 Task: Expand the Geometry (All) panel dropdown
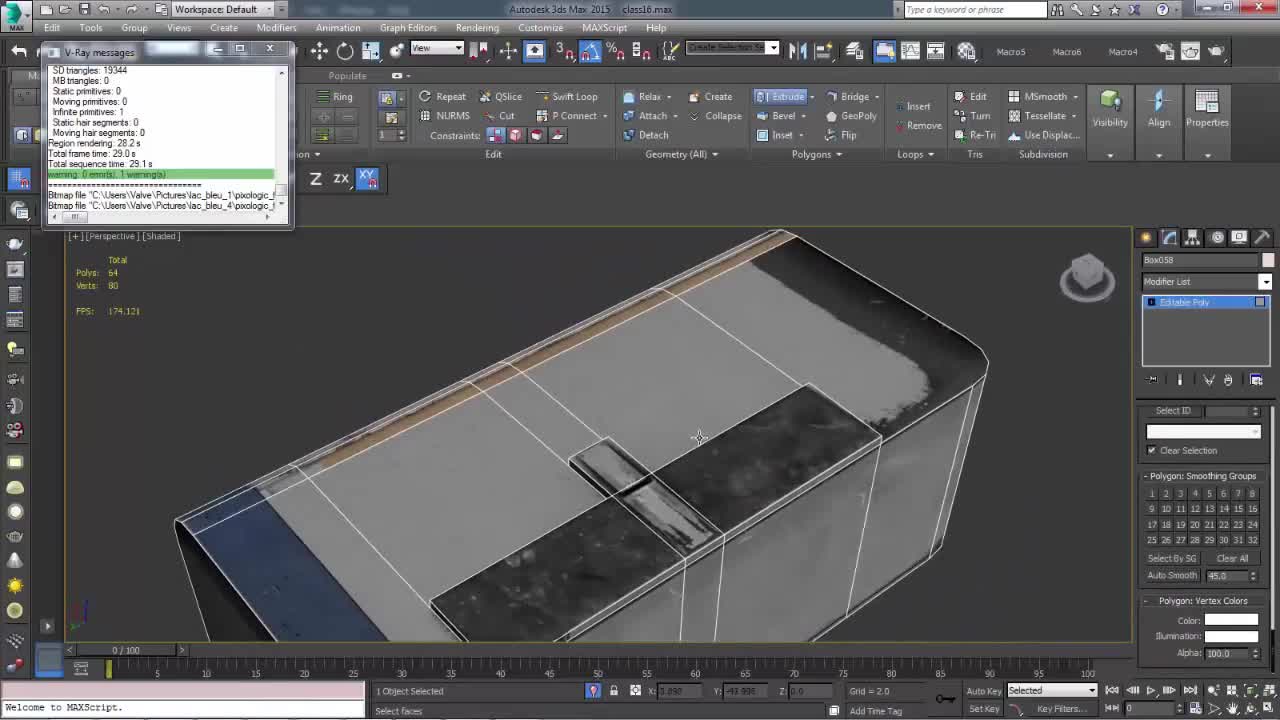click(681, 154)
